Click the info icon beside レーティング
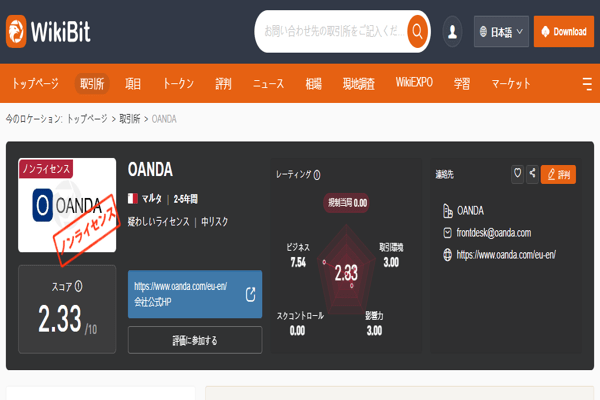The image size is (600, 400). (317, 175)
